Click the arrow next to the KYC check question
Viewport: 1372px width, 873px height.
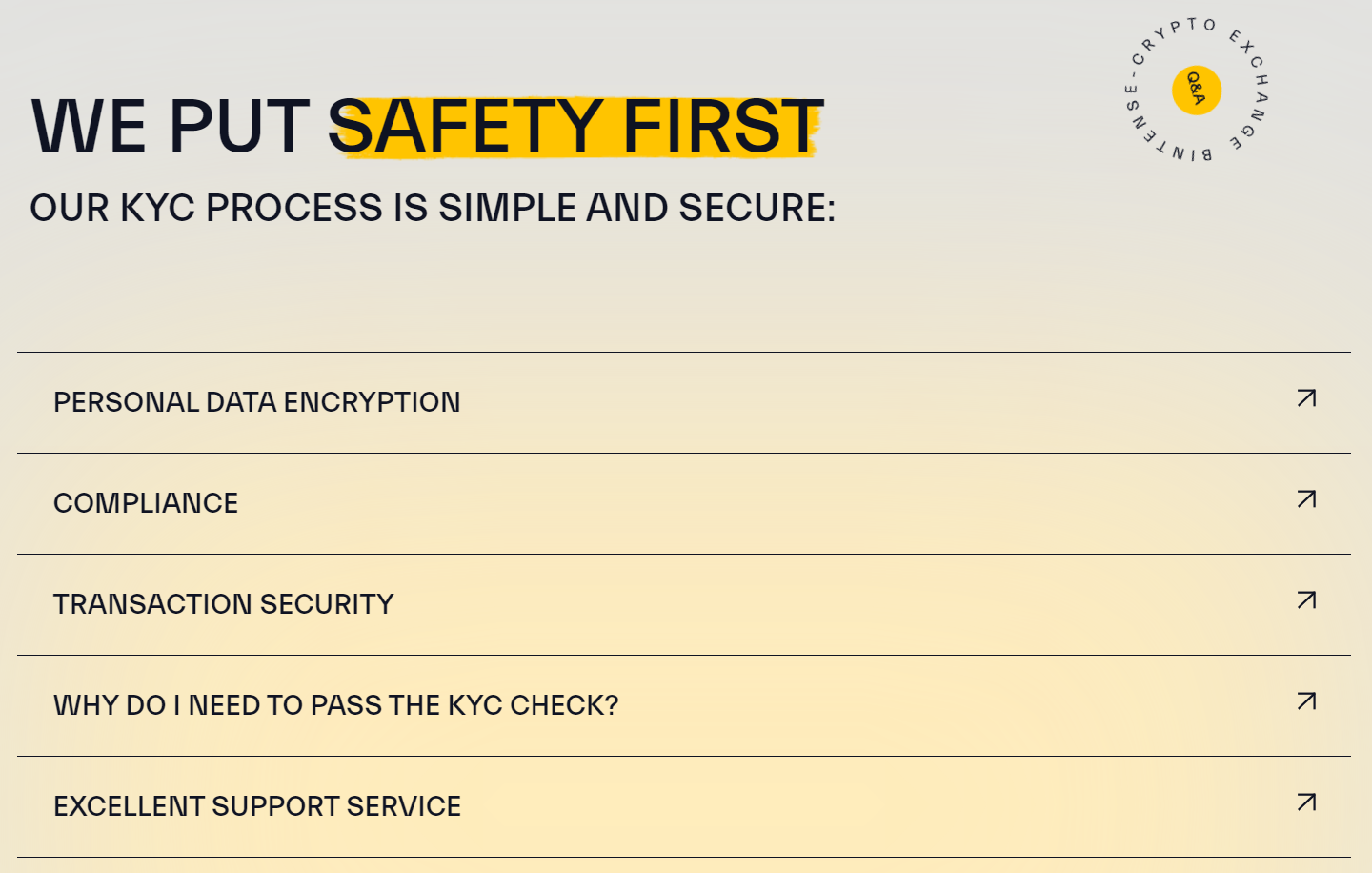[x=1306, y=701]
